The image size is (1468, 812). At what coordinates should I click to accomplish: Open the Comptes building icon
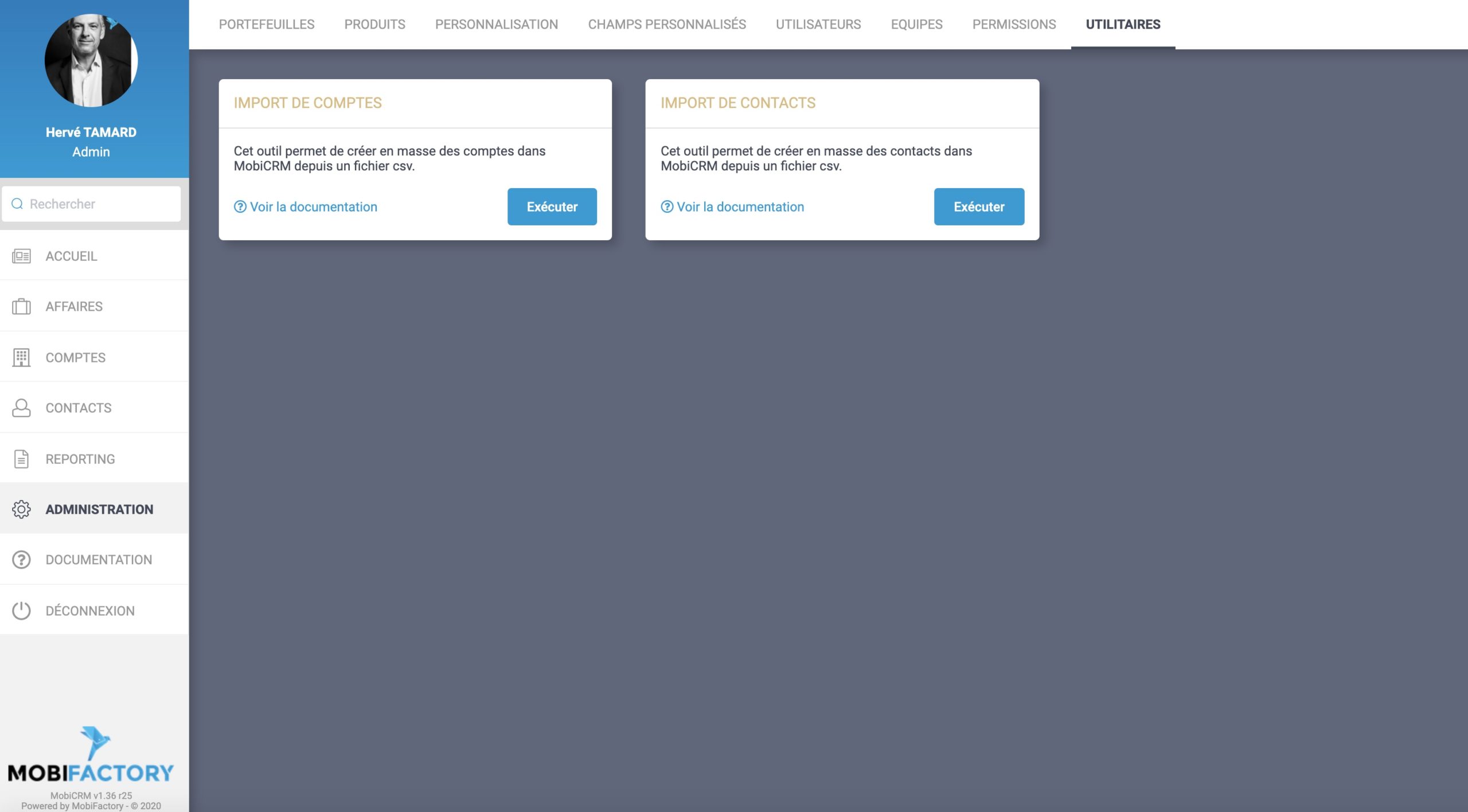pos(21,357)
